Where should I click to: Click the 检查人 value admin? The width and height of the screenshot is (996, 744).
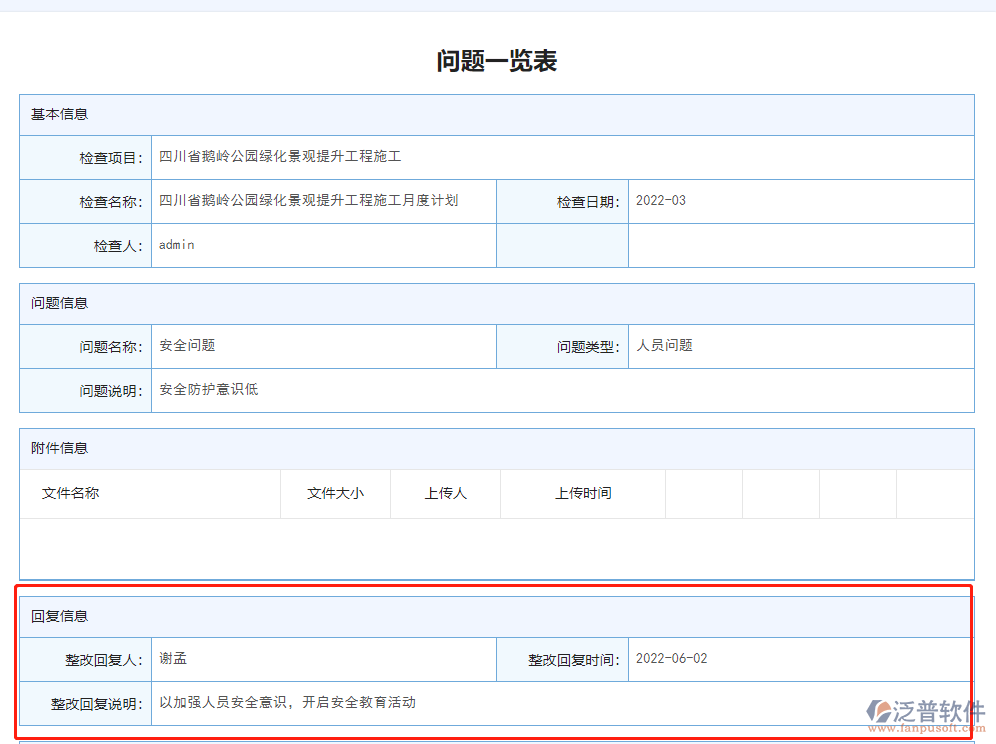(x=176, y=245)
